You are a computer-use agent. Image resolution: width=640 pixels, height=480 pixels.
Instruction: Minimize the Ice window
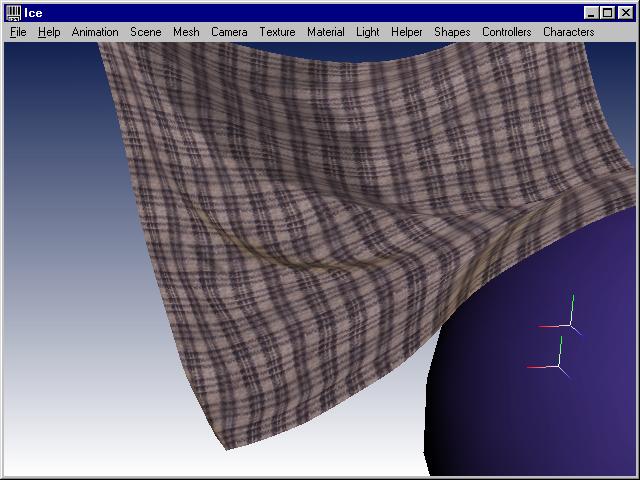tap(591, 13)
